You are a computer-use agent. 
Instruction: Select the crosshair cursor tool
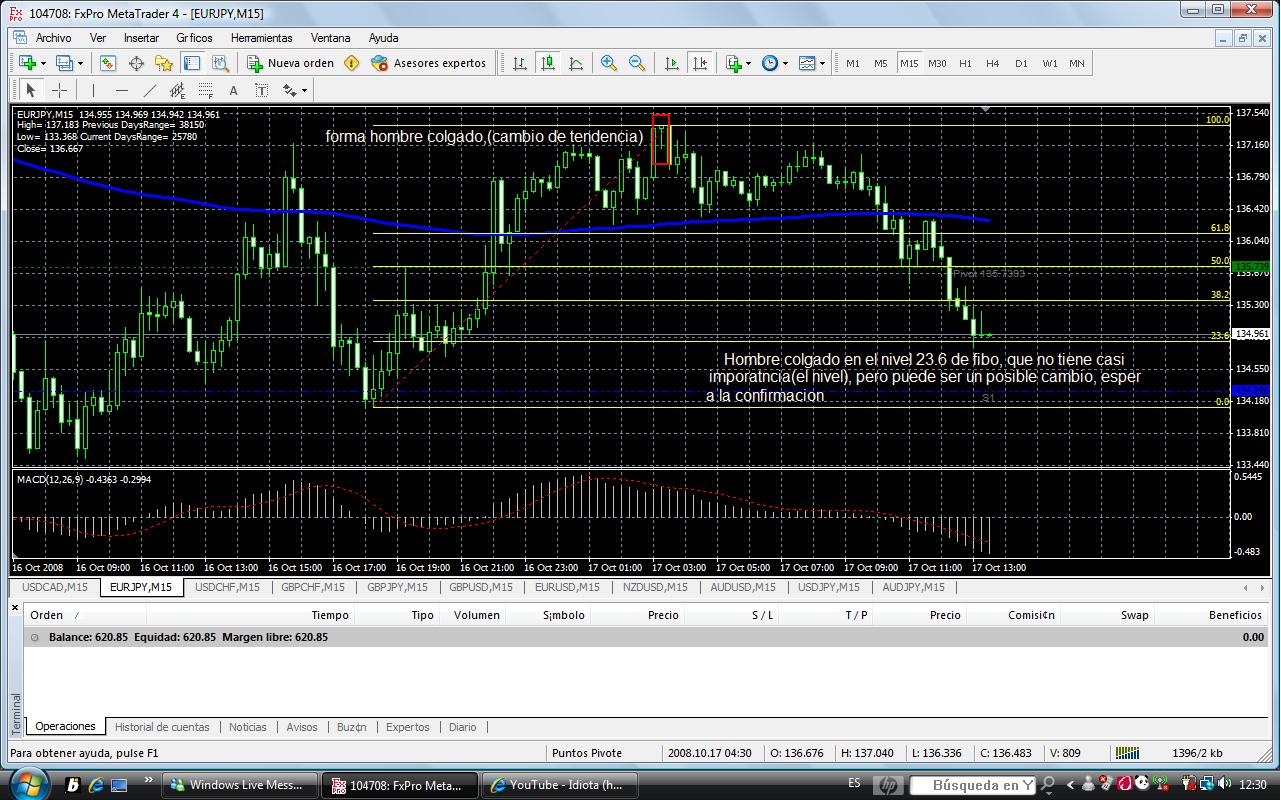pyautogui.click(x=60, y=90)
